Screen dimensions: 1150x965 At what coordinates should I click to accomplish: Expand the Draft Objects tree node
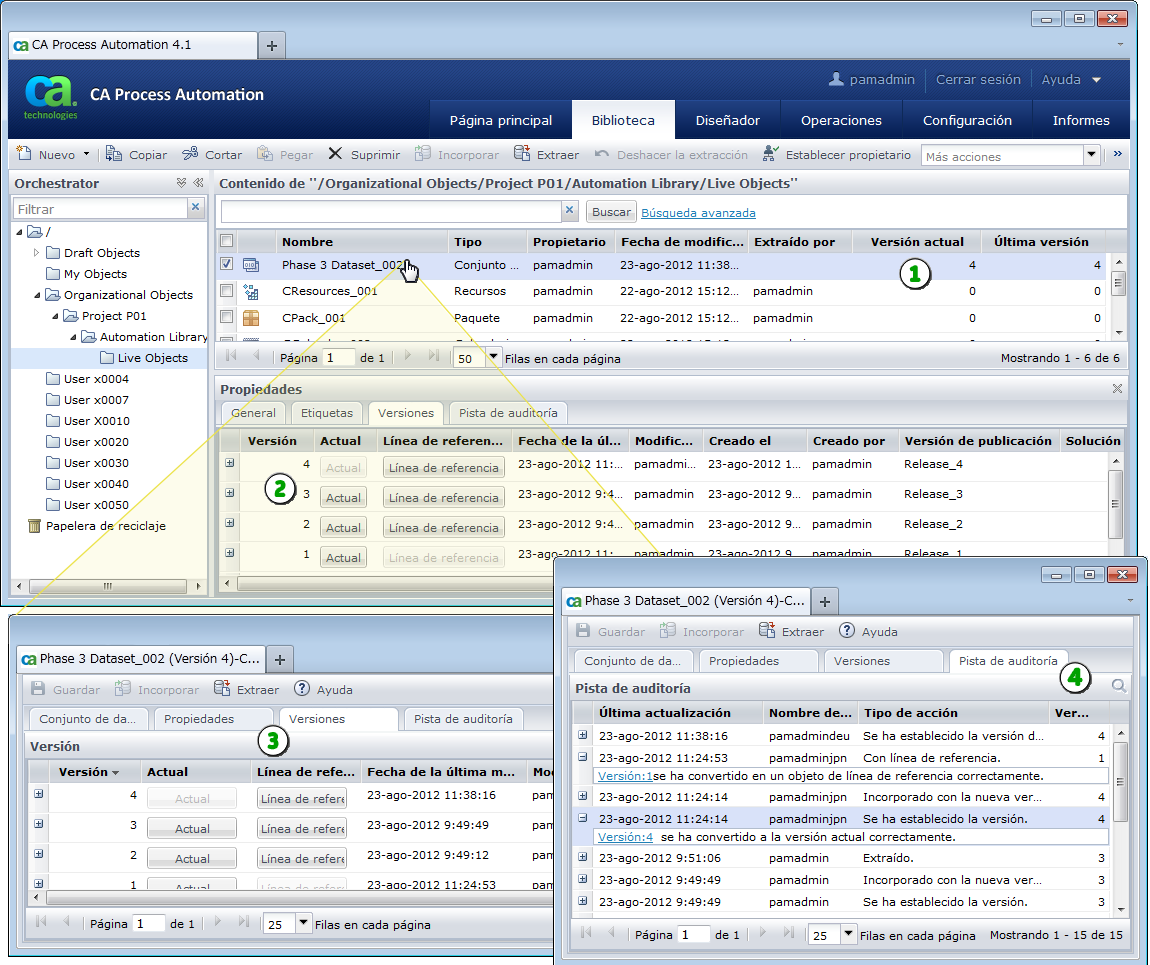coord(37,253)
